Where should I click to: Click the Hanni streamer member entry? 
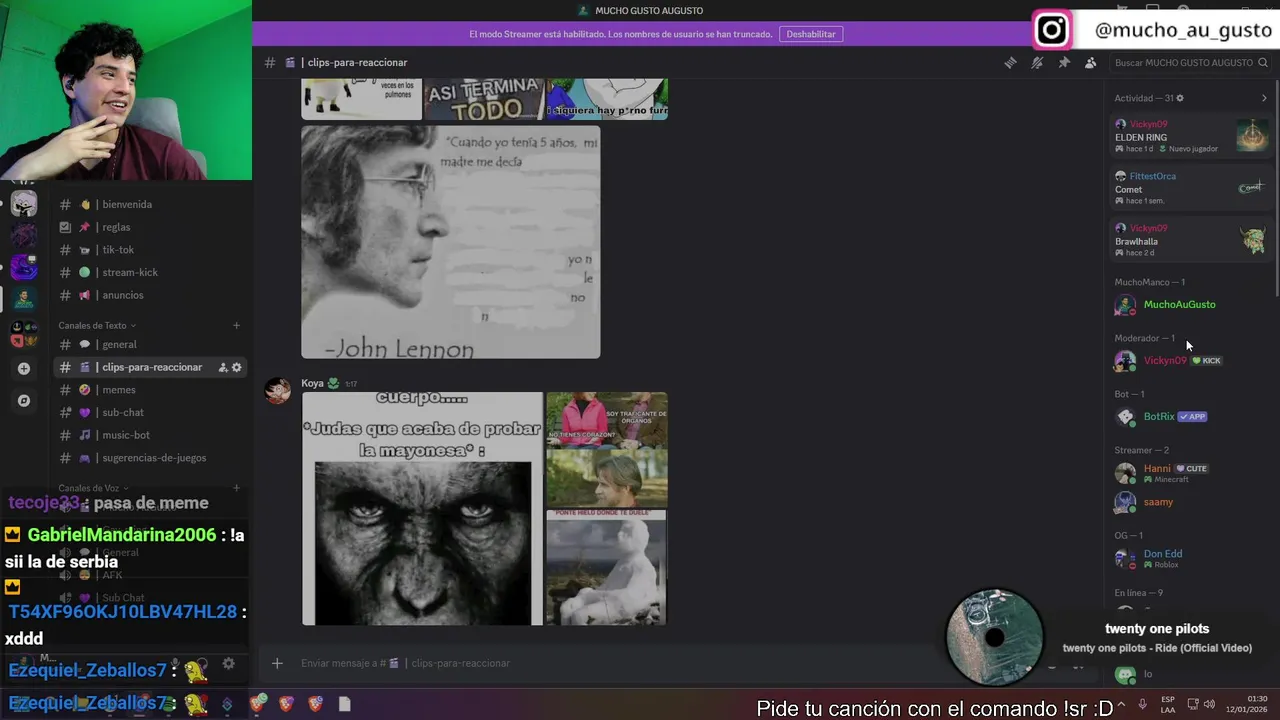(x=1191, y=473)
